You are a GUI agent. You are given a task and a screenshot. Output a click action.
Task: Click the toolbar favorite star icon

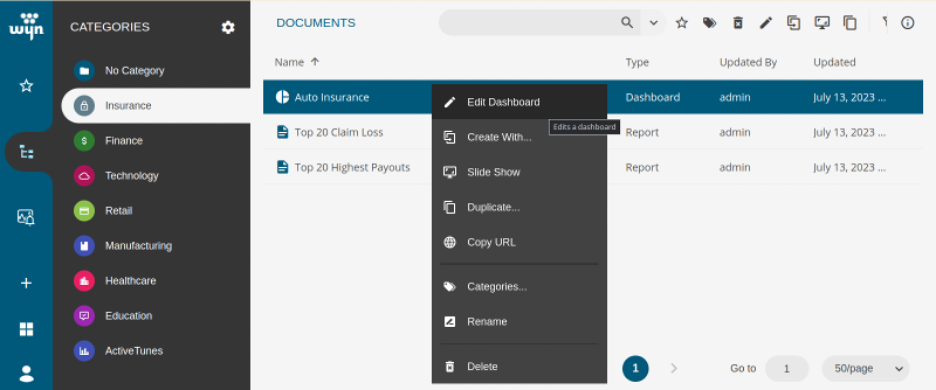point(682,23)
